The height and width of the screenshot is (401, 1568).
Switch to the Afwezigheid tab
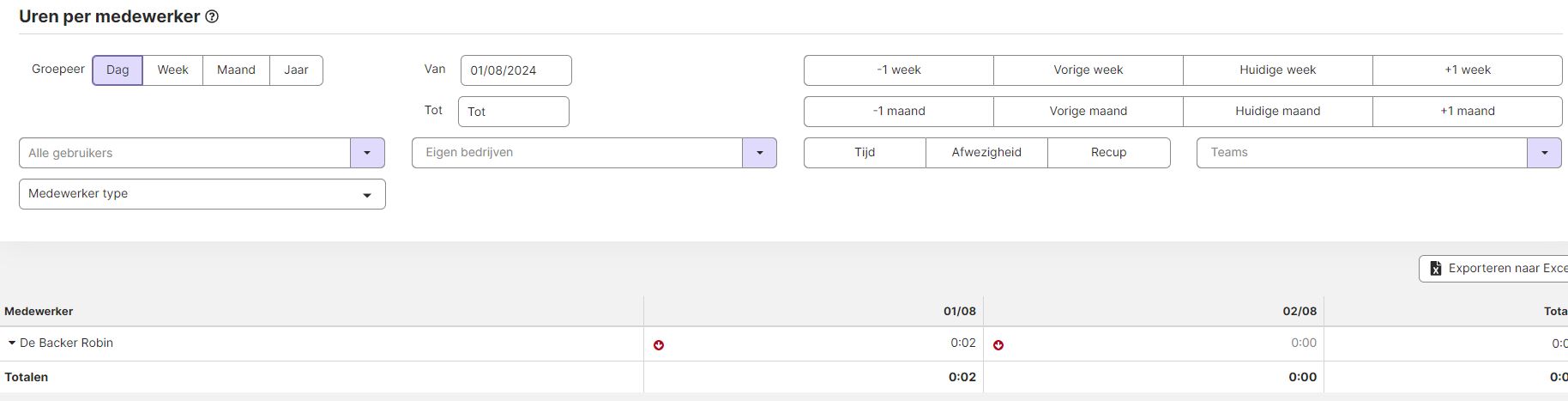pyautogui.click(x=986, y=153)
